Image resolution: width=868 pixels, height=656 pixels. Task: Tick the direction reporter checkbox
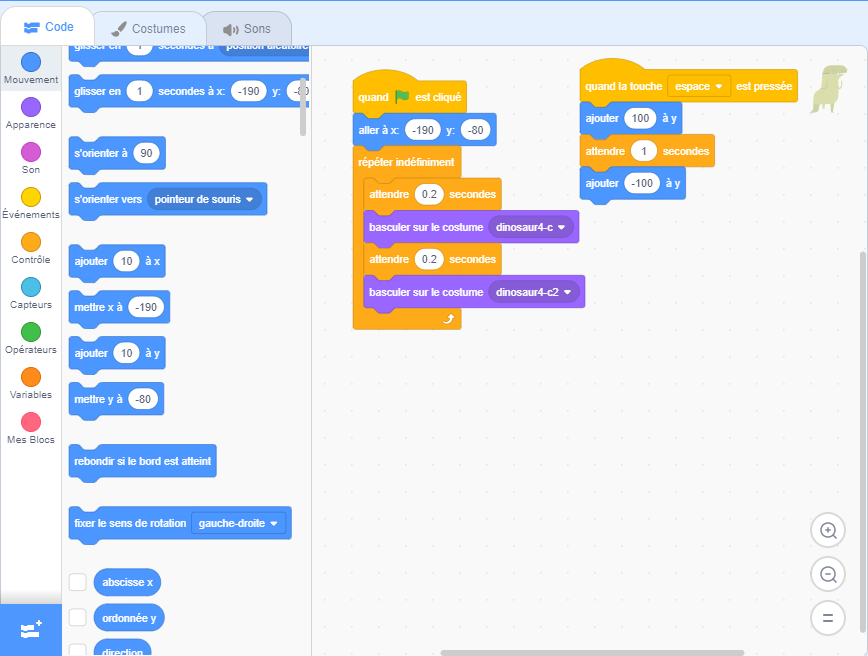(x=77, y=650)
